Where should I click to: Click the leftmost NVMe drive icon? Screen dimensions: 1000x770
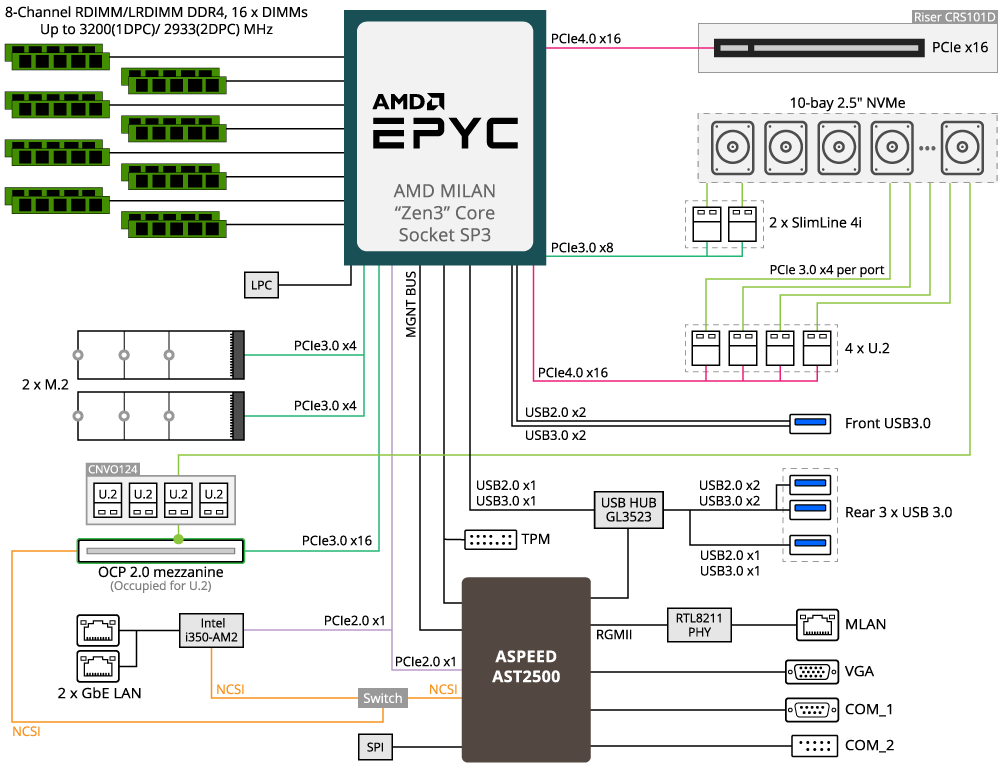tap(733, 147)
